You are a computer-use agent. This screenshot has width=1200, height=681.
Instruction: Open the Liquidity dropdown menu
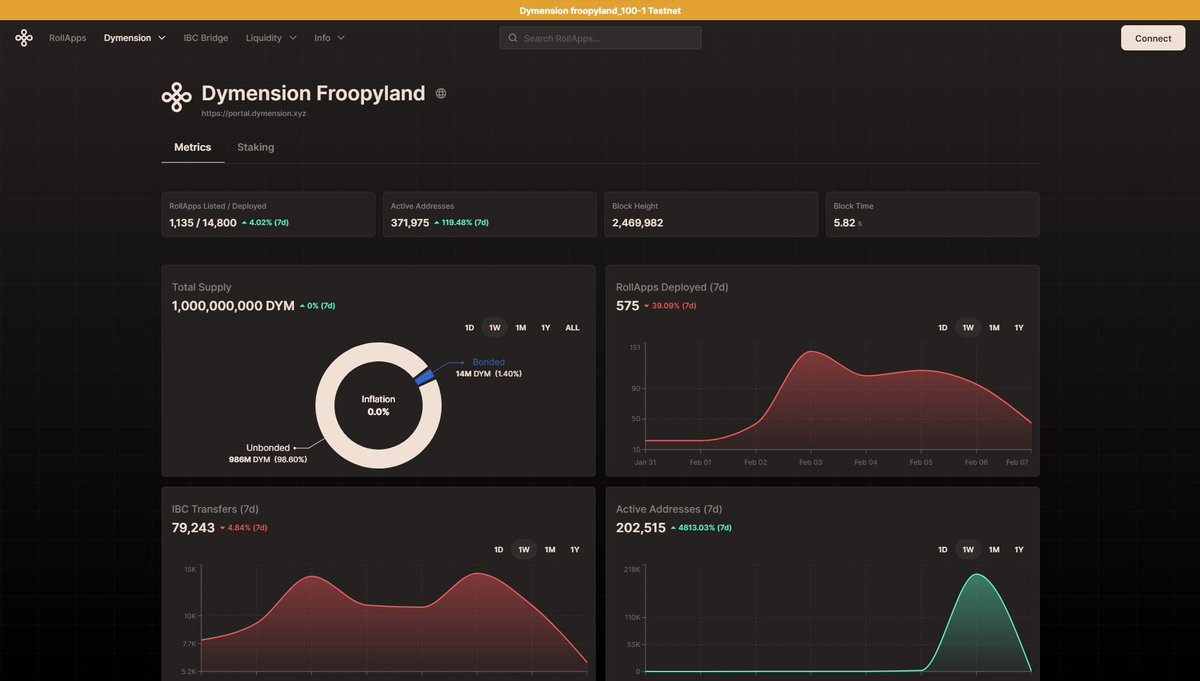pos(270,37)
